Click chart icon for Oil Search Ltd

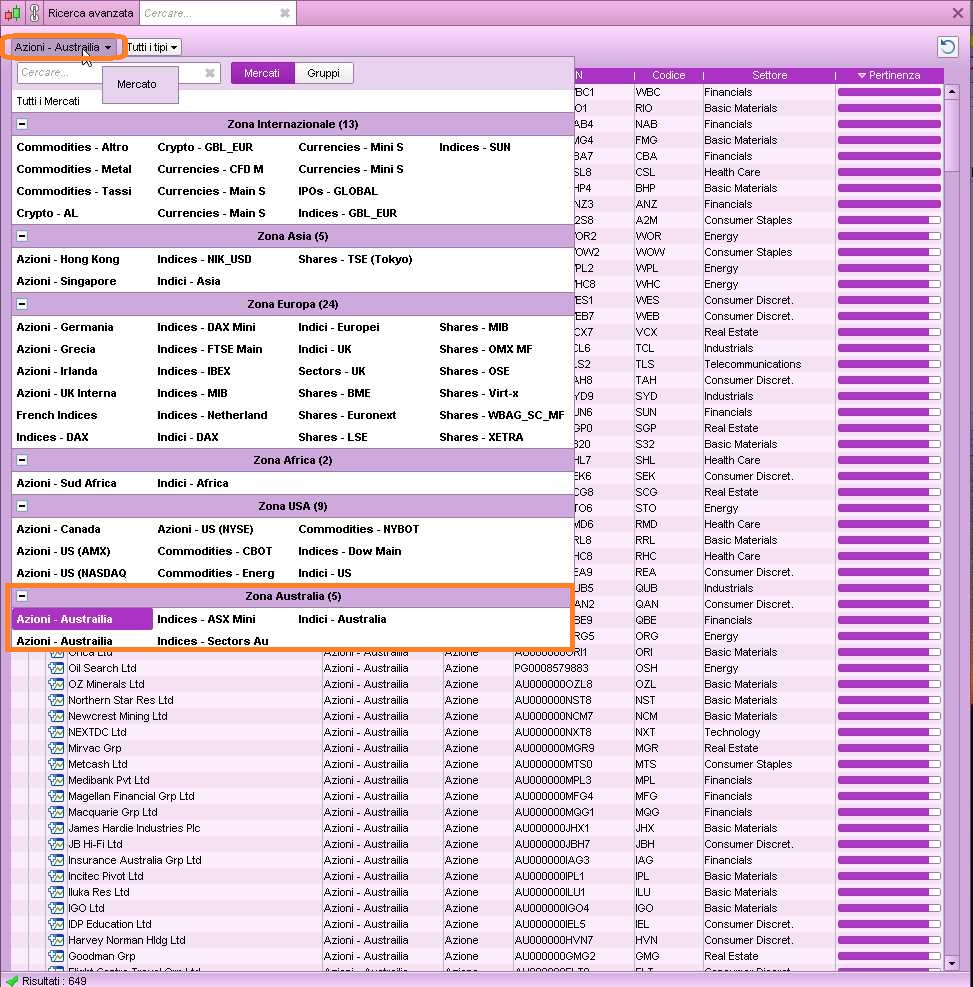(x=57, y=668)
